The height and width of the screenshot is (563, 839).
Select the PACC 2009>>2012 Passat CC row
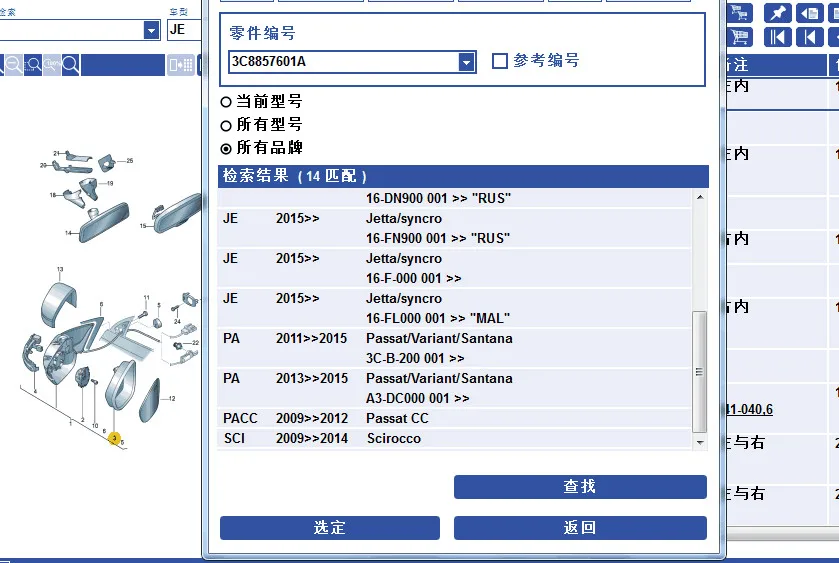[x=455, y=418]
